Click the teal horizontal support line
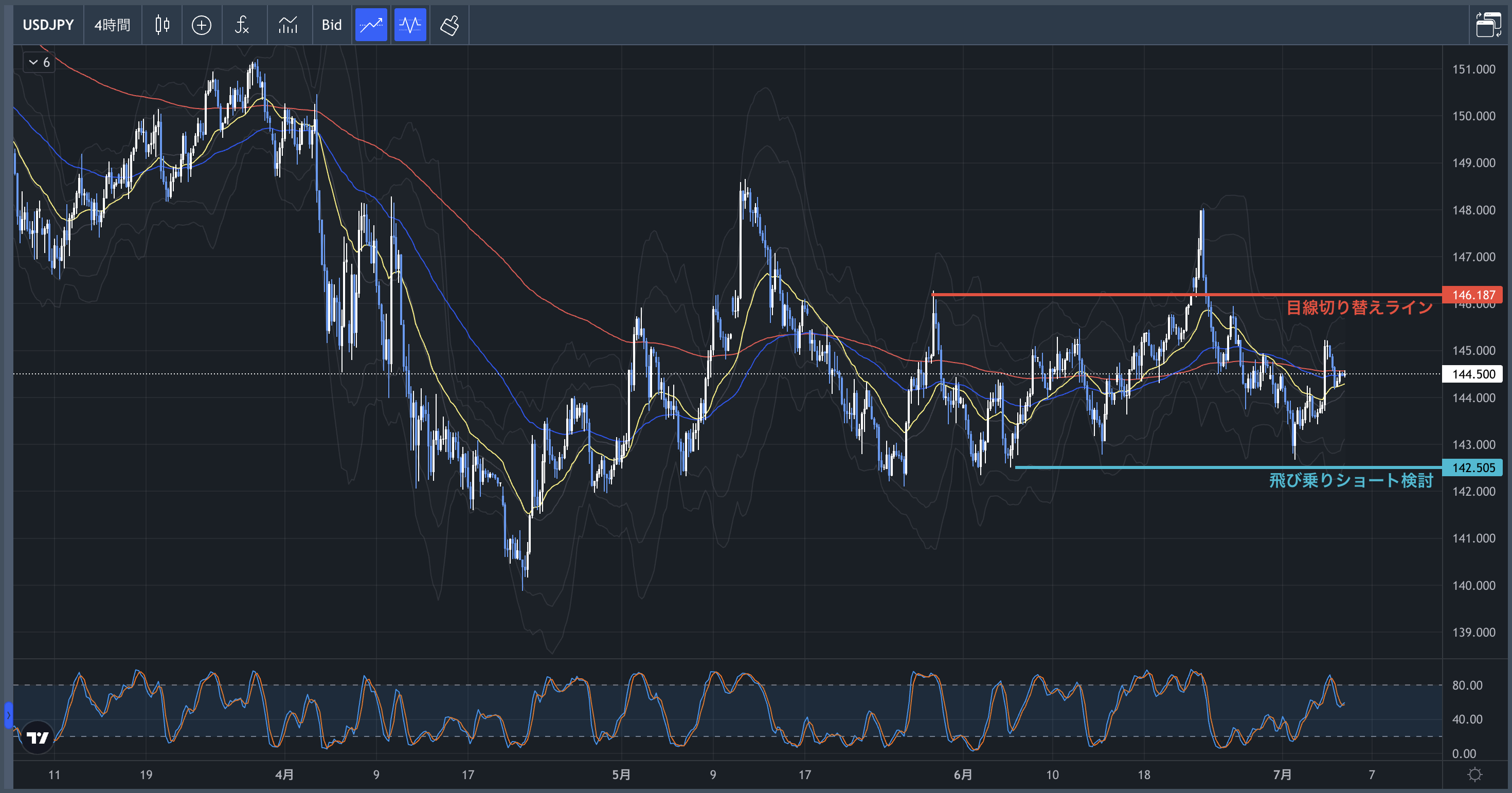The width and height of the screenshot is (1512, 793). pos(1229,468)
